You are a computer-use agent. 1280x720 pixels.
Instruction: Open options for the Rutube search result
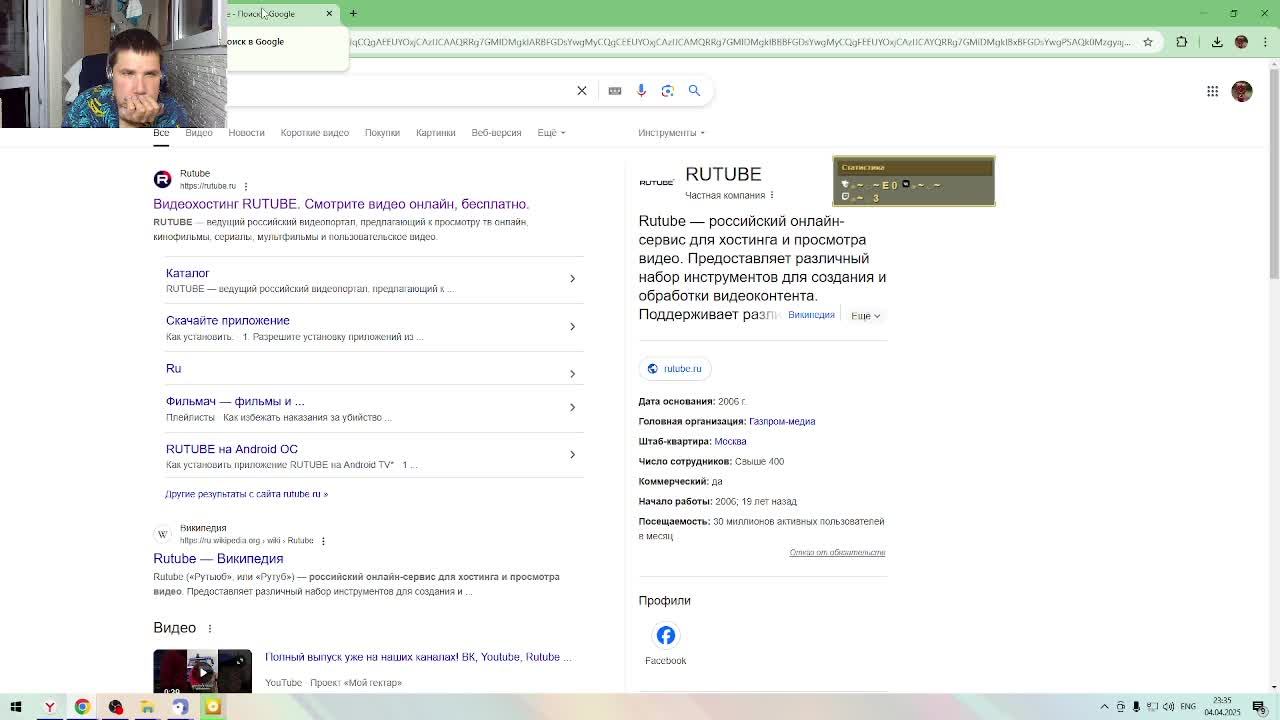246,186
